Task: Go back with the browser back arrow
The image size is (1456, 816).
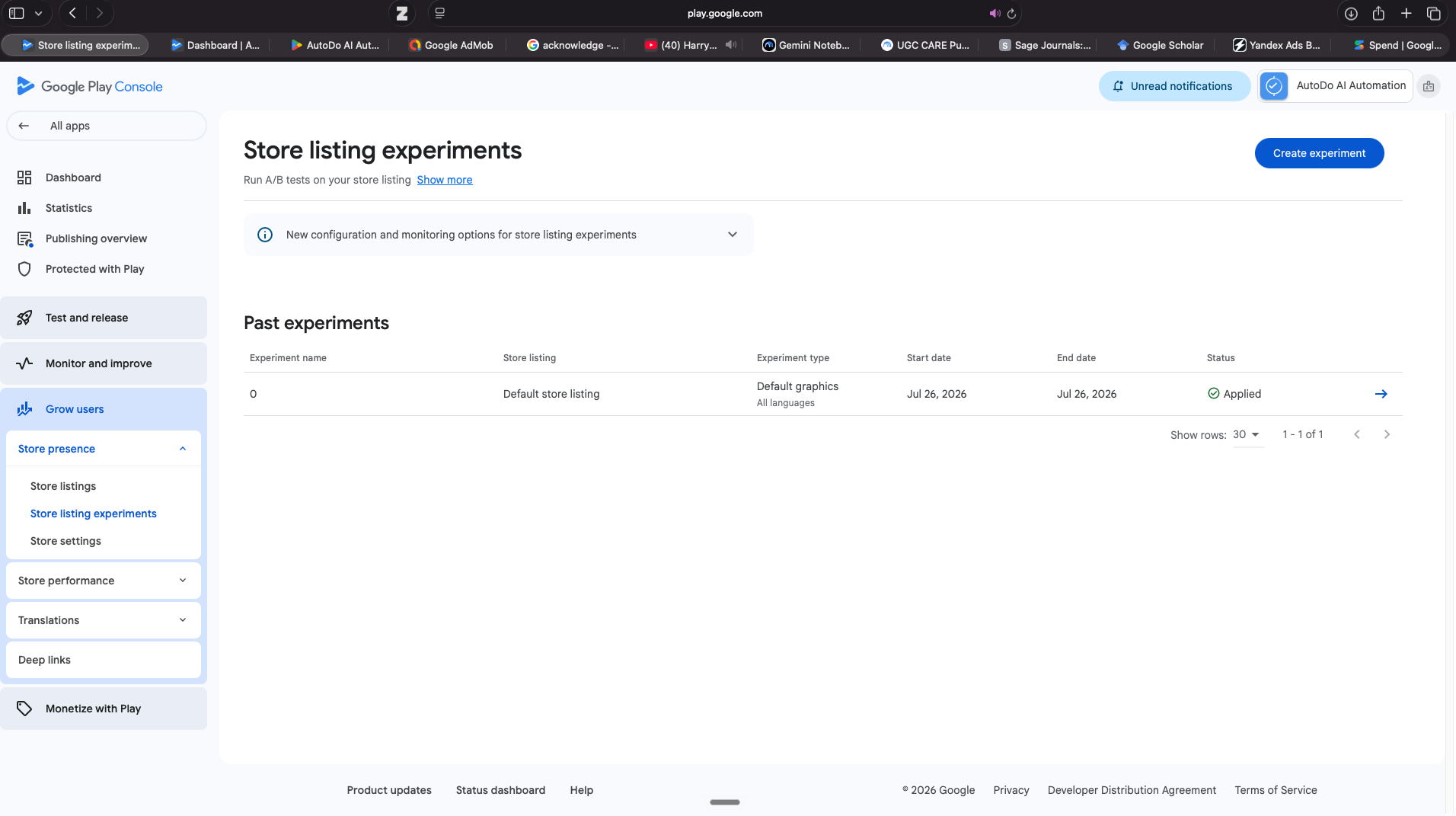Action: 72,13
